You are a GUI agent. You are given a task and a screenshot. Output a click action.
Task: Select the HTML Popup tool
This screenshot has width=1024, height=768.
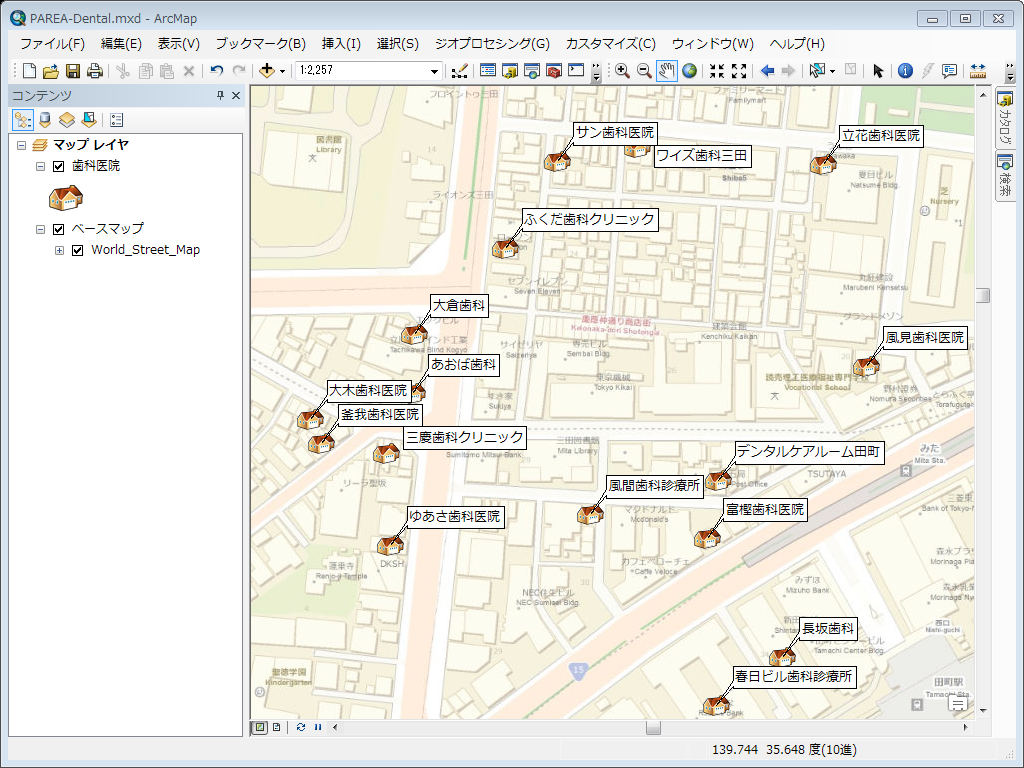[x=950, y=71]
